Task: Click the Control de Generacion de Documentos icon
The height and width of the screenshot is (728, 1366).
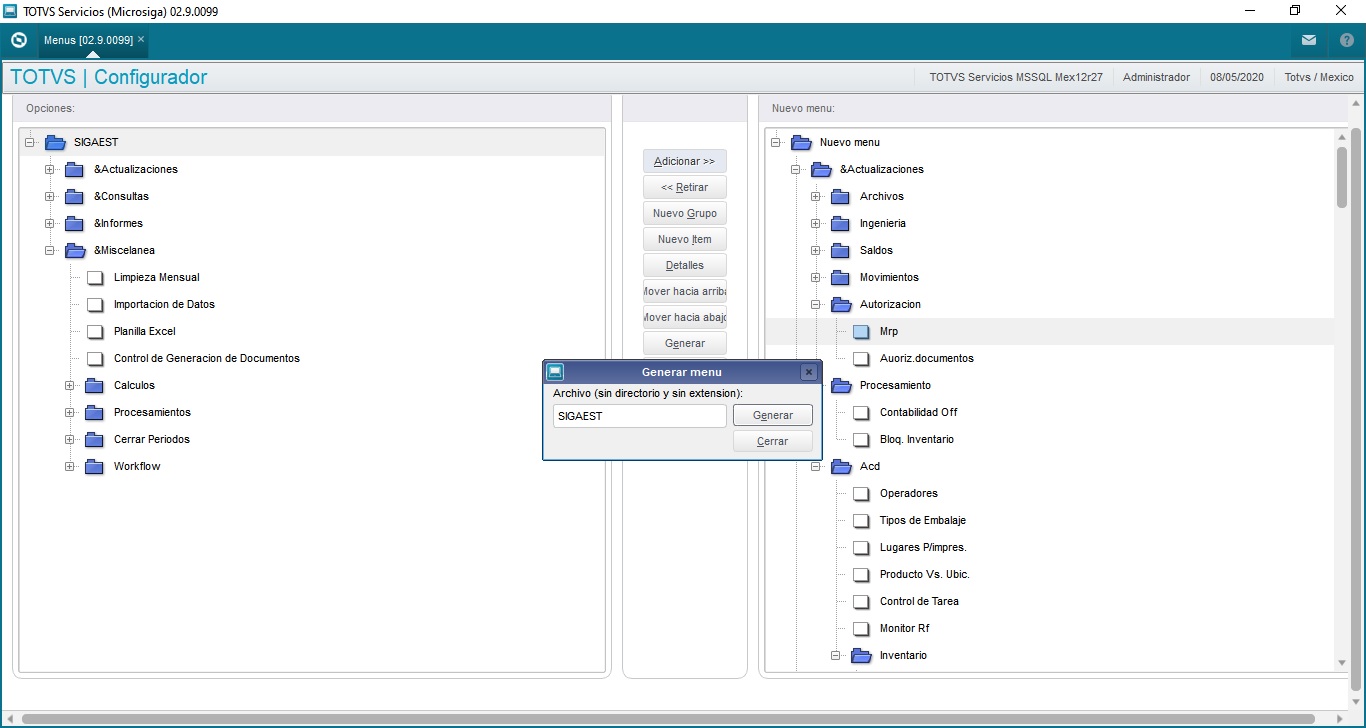Action: 95,358
